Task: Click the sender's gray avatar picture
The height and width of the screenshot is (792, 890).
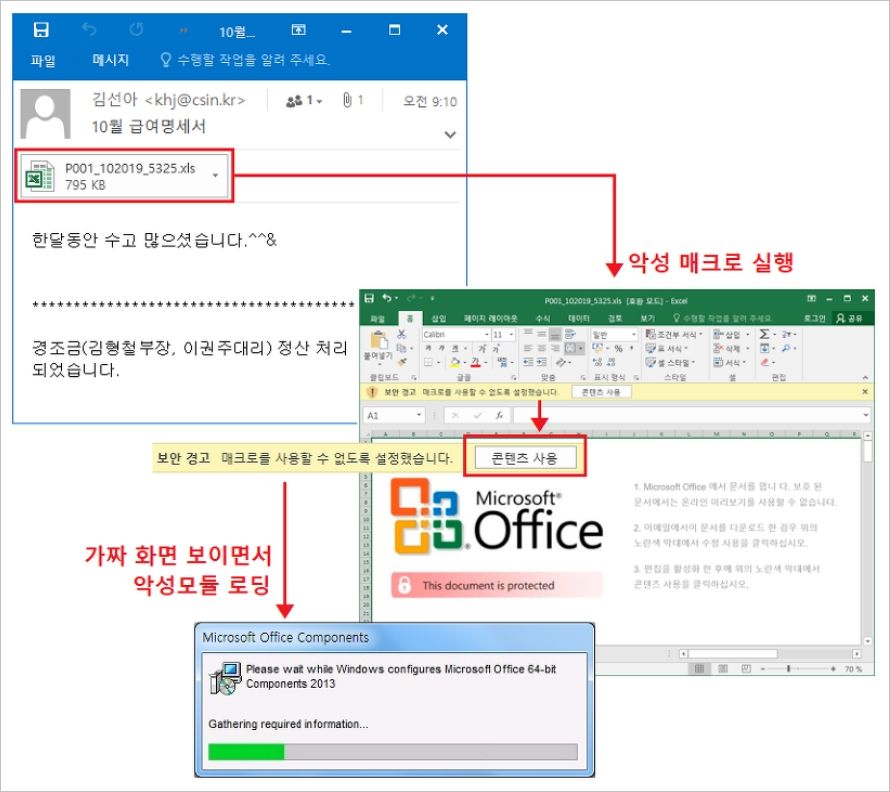Action: [45, 114]
